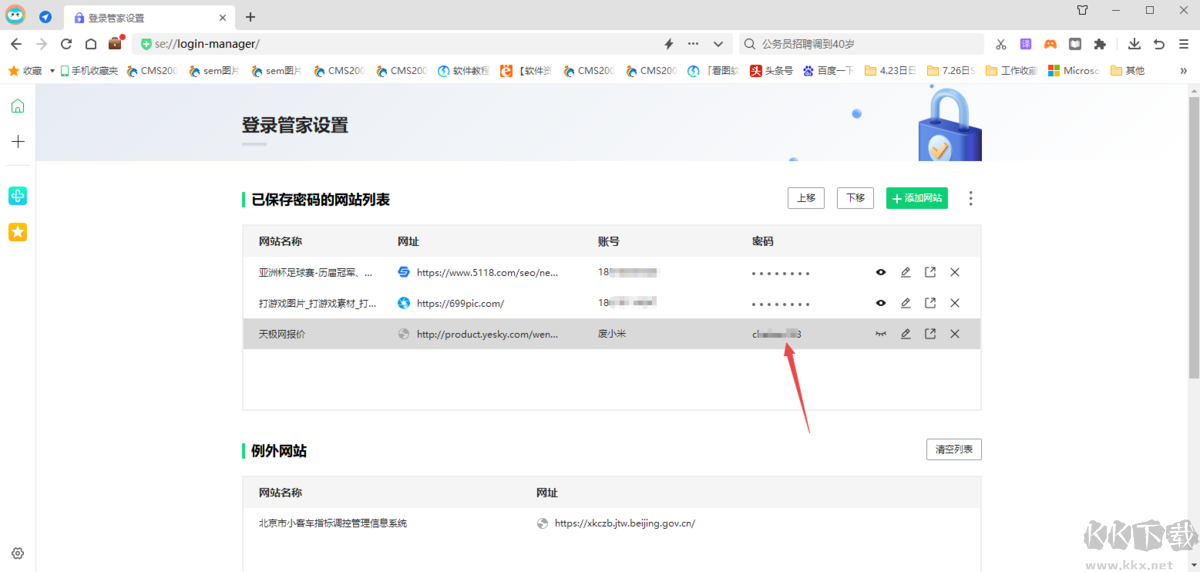Select the 打游戏图片 site row name

(x=318, y=303)
